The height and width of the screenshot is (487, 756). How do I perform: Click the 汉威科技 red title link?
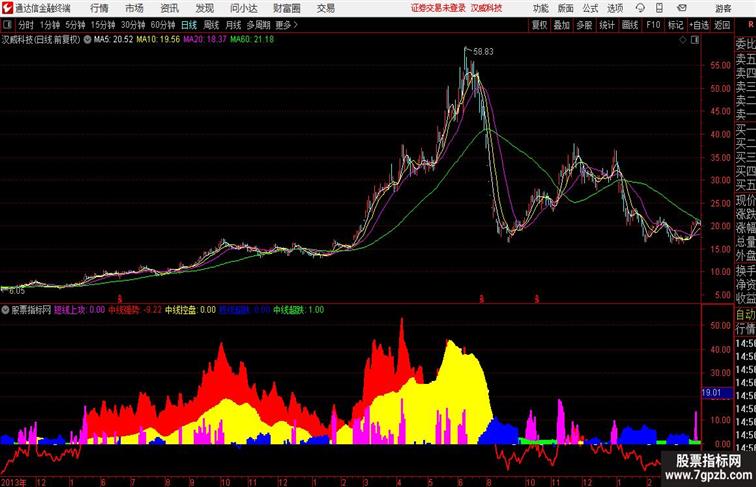486,8
